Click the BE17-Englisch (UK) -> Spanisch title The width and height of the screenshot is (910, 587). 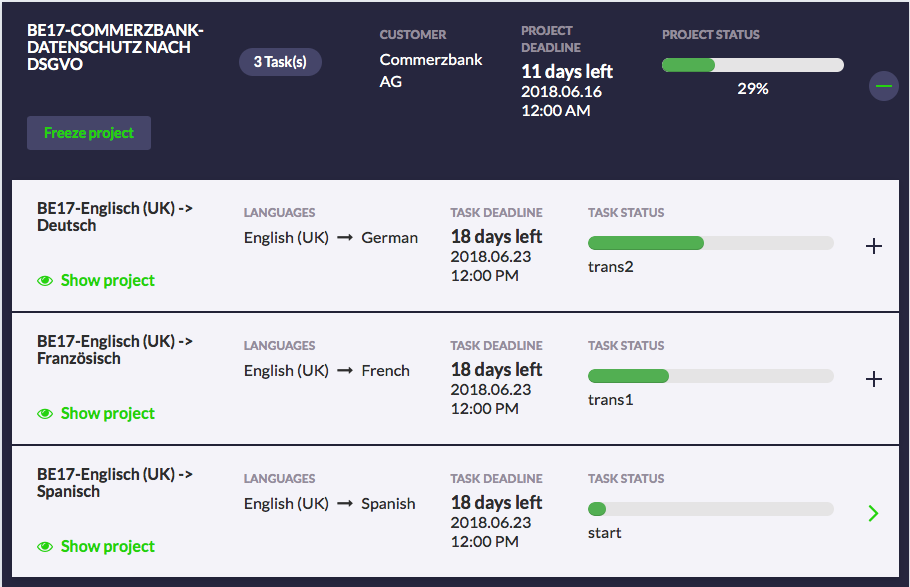point(115,482)
